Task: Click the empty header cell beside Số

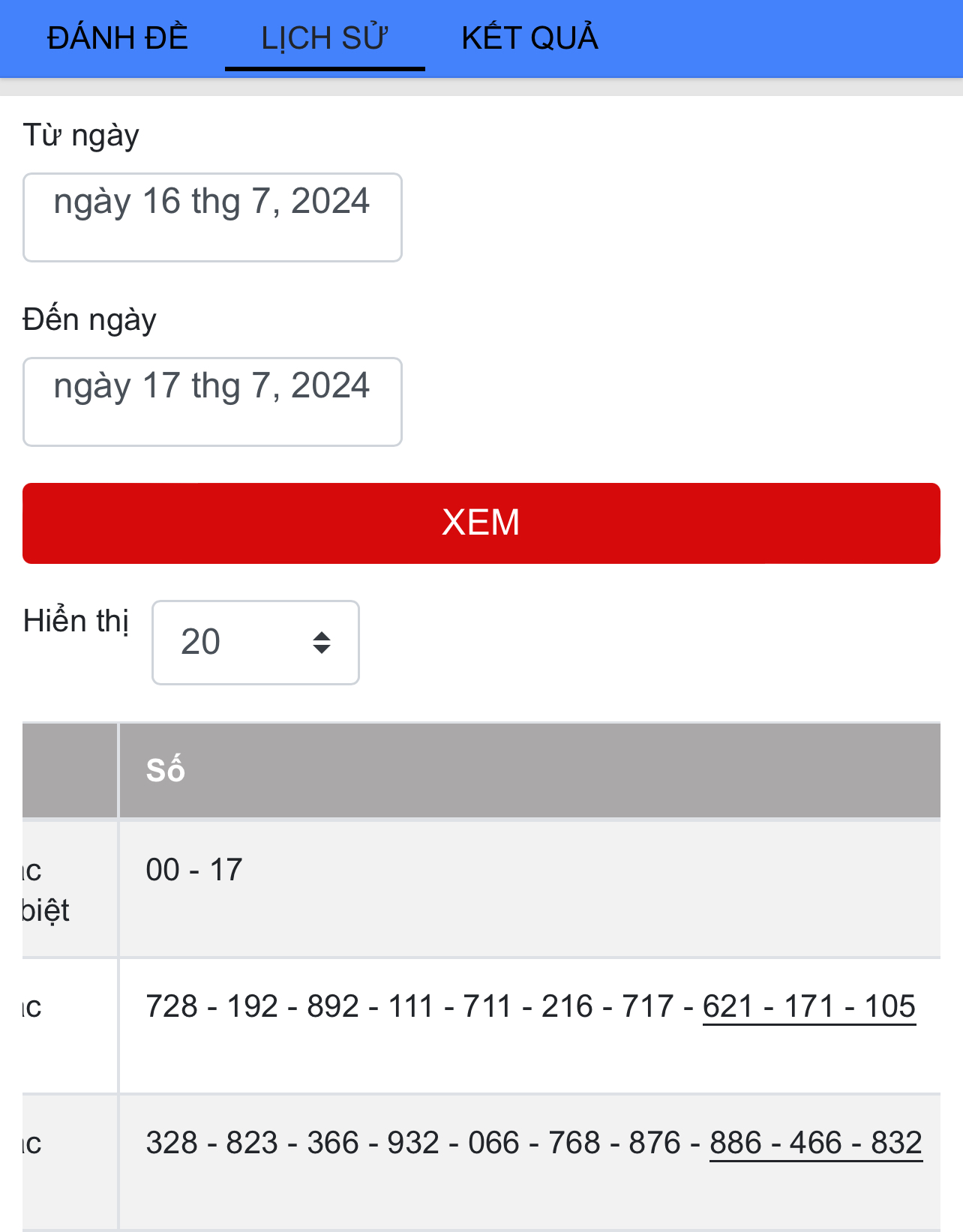Action: tap(70, 770)
